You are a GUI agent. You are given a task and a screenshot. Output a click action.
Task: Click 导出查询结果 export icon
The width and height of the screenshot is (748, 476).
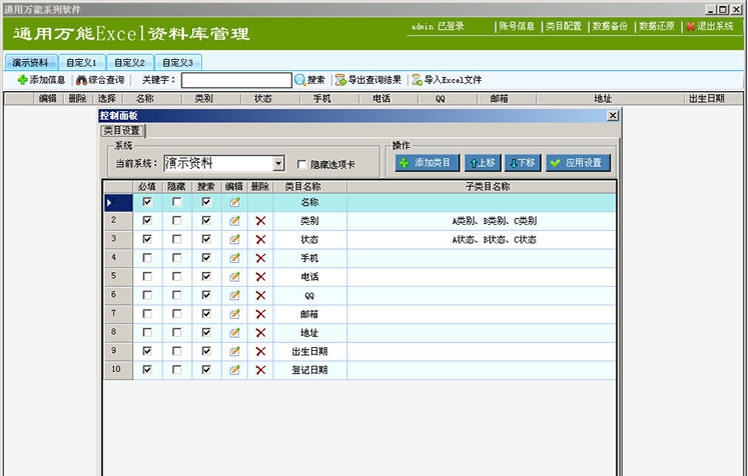pos(340,80)
